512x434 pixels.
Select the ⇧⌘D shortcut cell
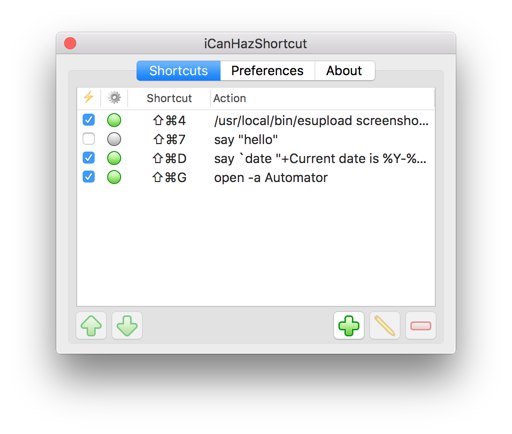169,158
